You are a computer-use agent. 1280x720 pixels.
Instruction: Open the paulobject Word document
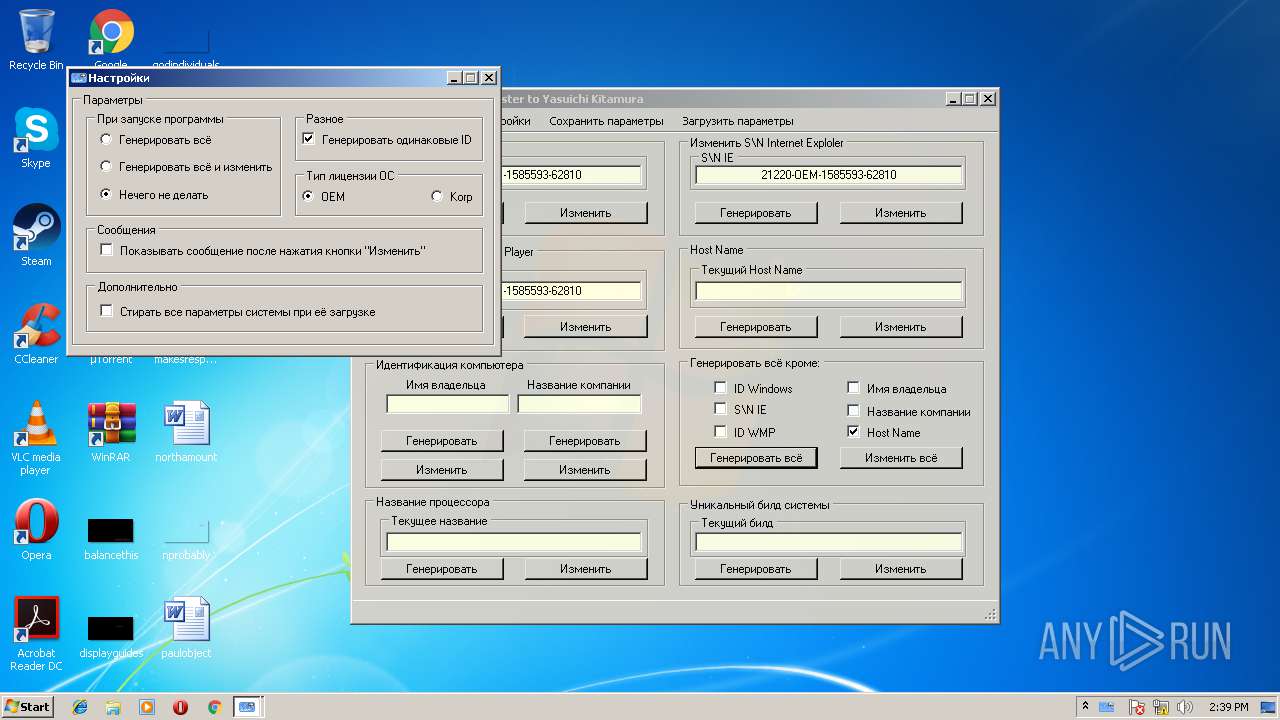point(186,628)
